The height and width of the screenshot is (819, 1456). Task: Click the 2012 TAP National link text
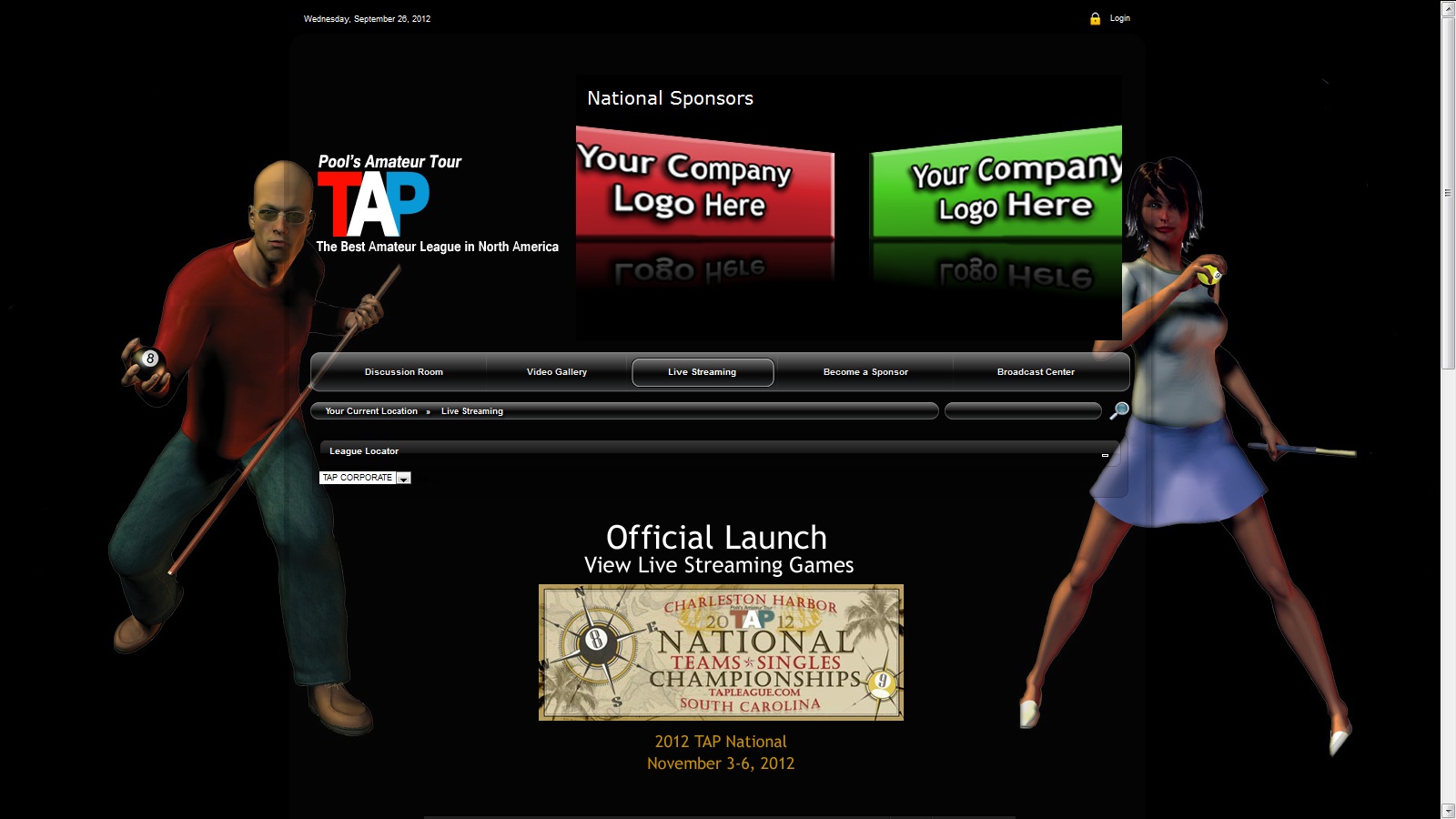coord(721,742)
